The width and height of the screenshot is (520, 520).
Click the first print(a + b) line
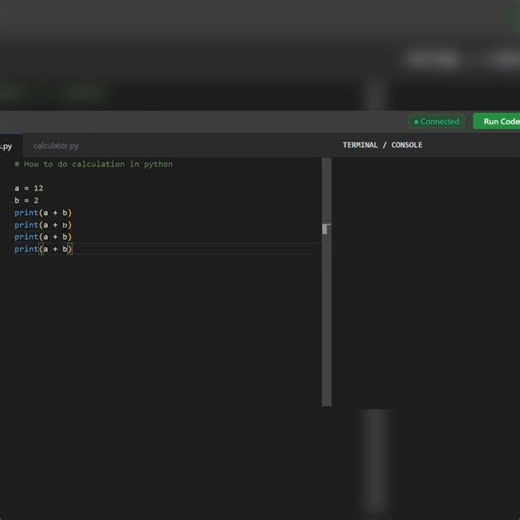coord(43,213)
